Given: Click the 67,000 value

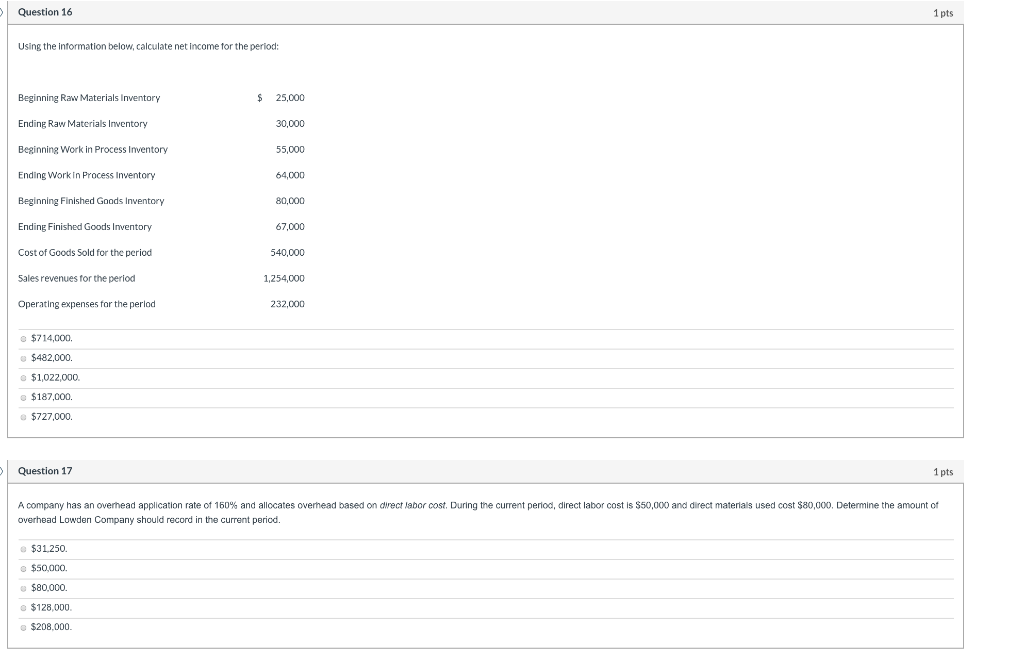Looking at the screenshot, I should click(290, 227).
